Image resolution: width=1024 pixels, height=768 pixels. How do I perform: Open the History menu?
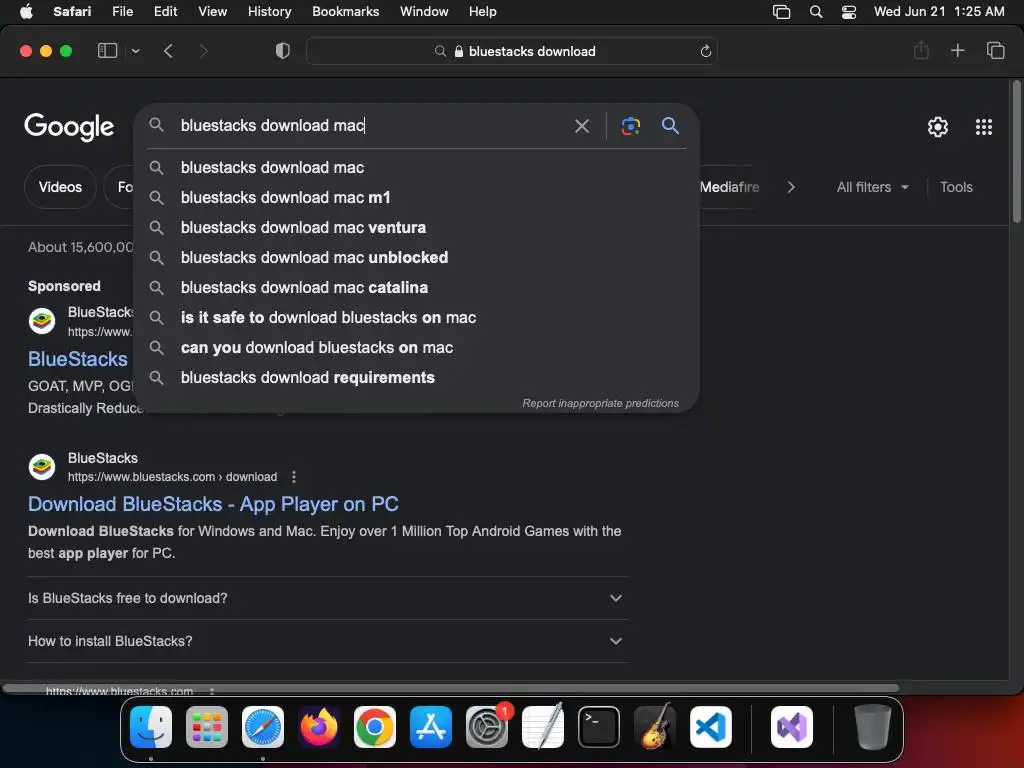point(269,11)
